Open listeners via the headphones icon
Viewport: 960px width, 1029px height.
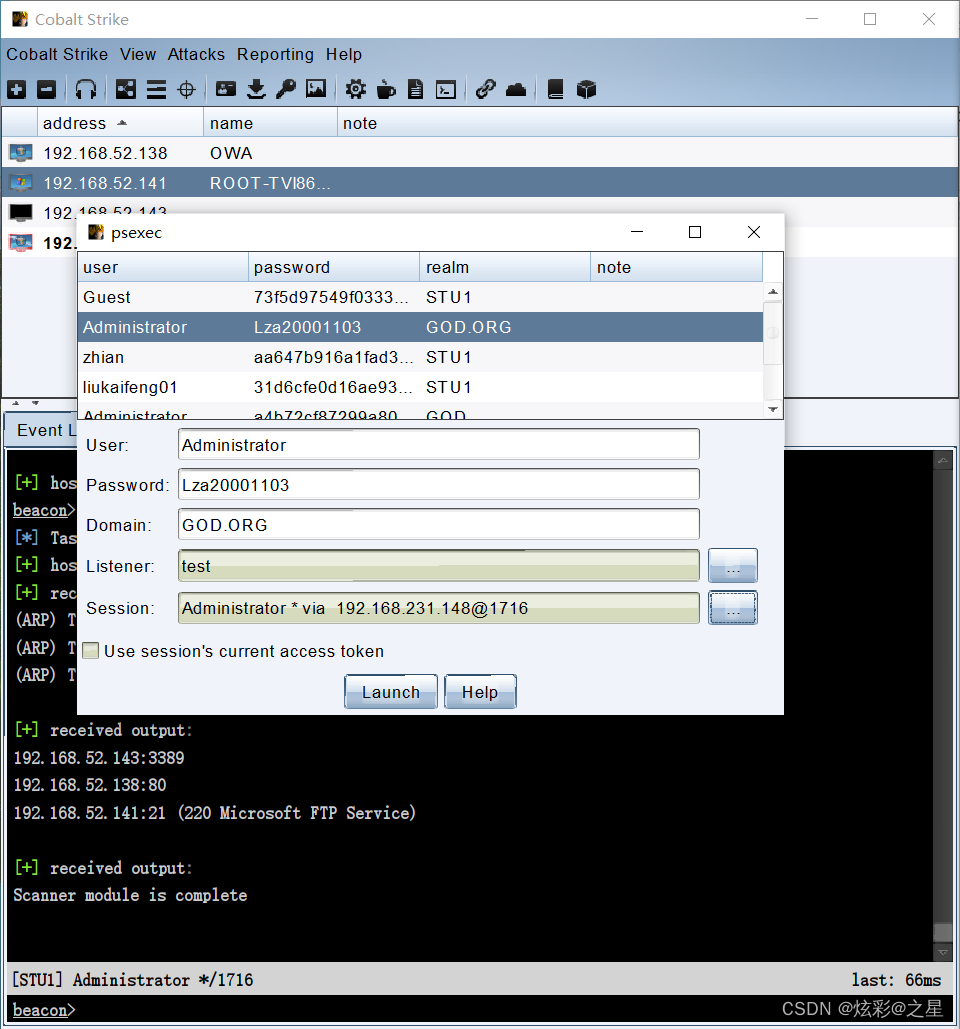[x=86, y=89]
